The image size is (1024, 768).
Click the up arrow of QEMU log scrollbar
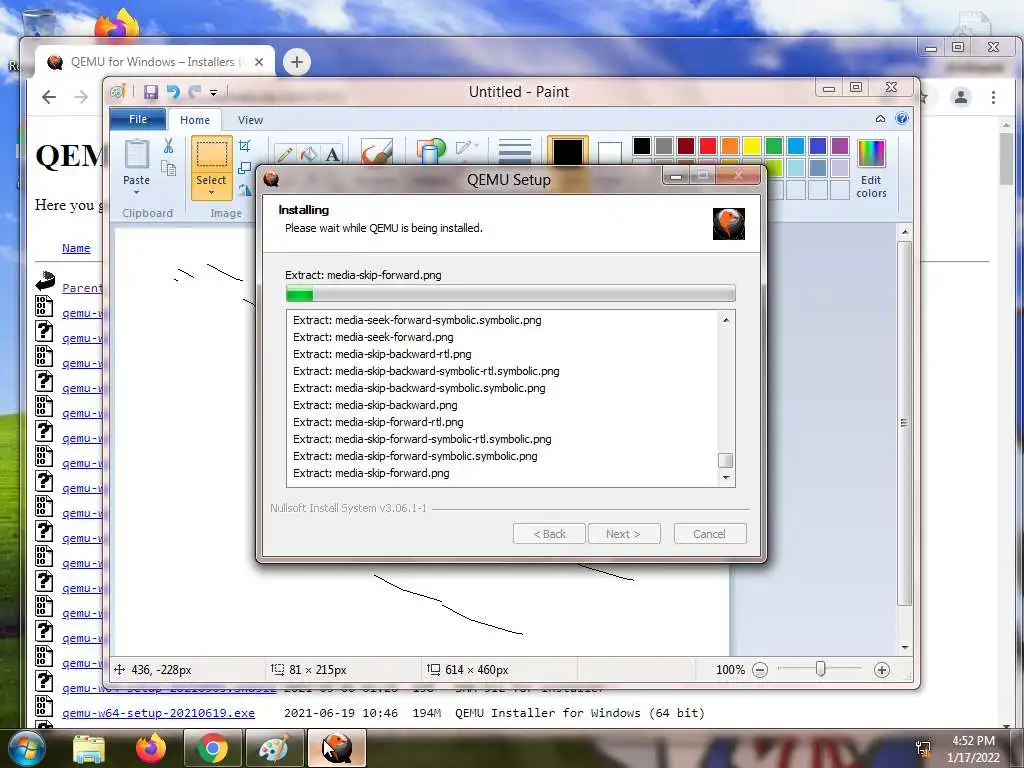tap(726, 320)
